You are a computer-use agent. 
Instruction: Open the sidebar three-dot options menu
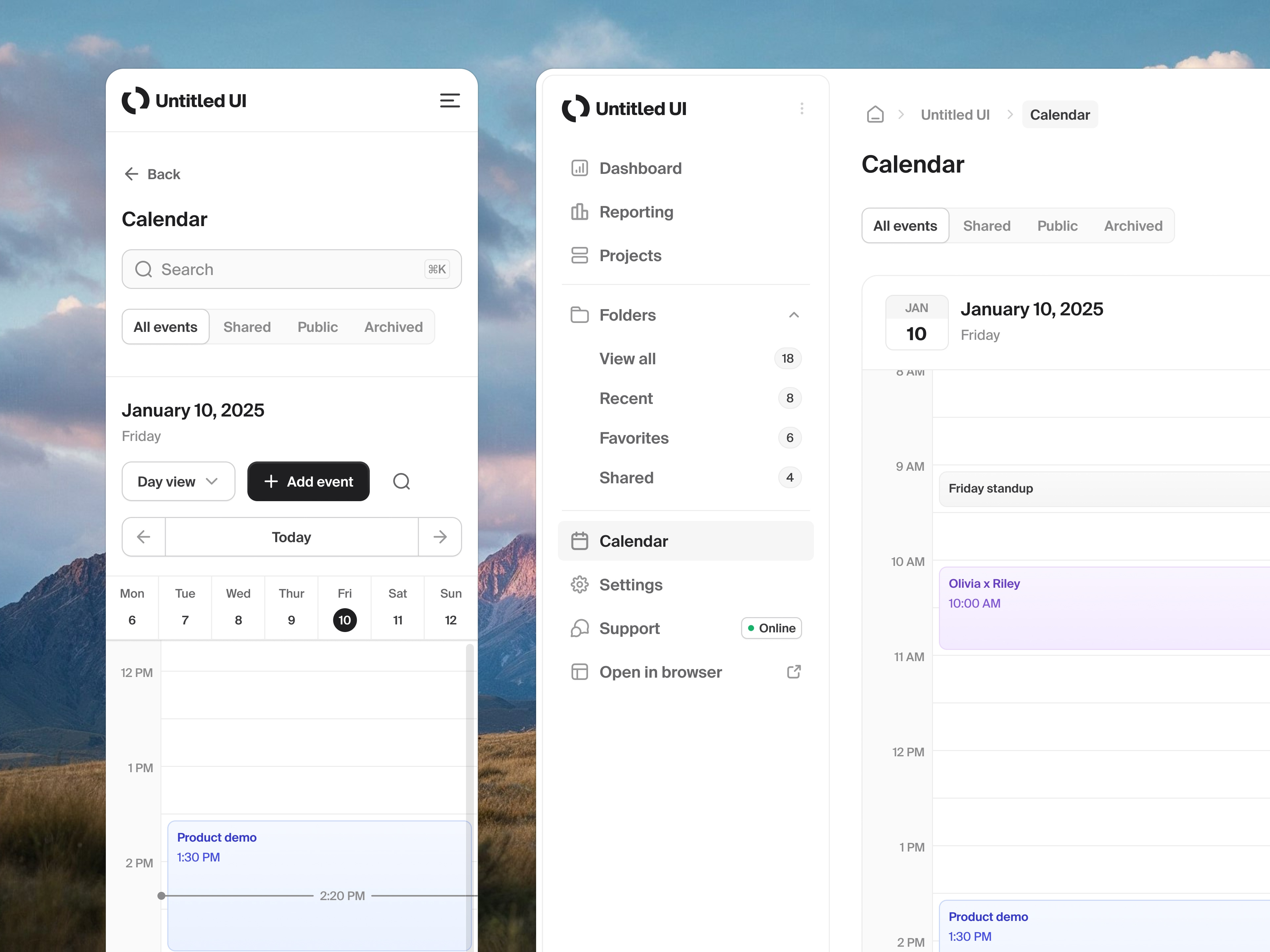pos(801,108)
